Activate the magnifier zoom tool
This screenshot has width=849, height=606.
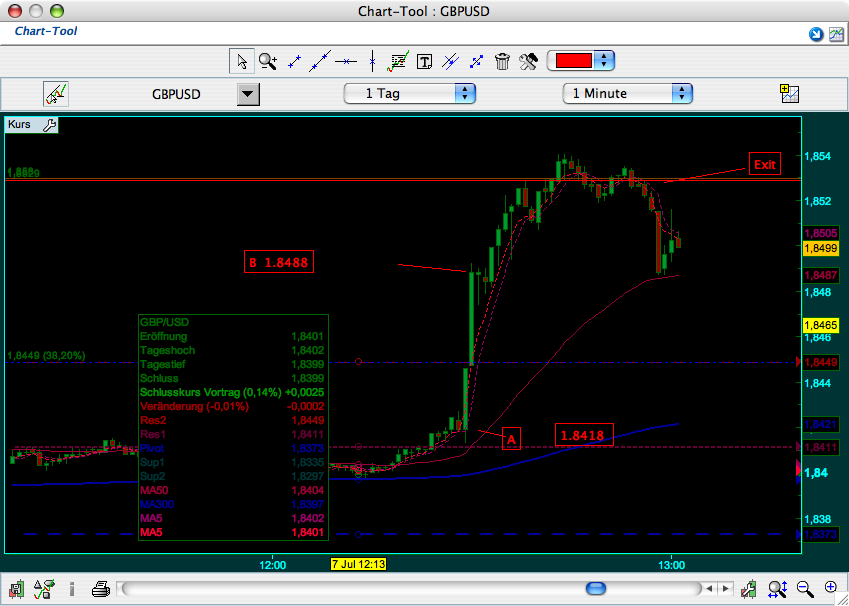click(x=267, y=61)
